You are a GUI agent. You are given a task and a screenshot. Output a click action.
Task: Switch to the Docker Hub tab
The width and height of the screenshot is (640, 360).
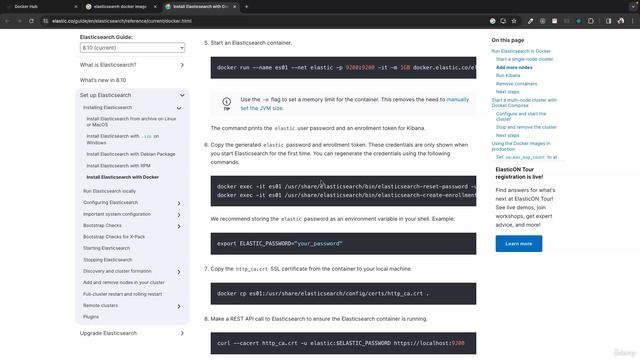(x=41, y=7)
